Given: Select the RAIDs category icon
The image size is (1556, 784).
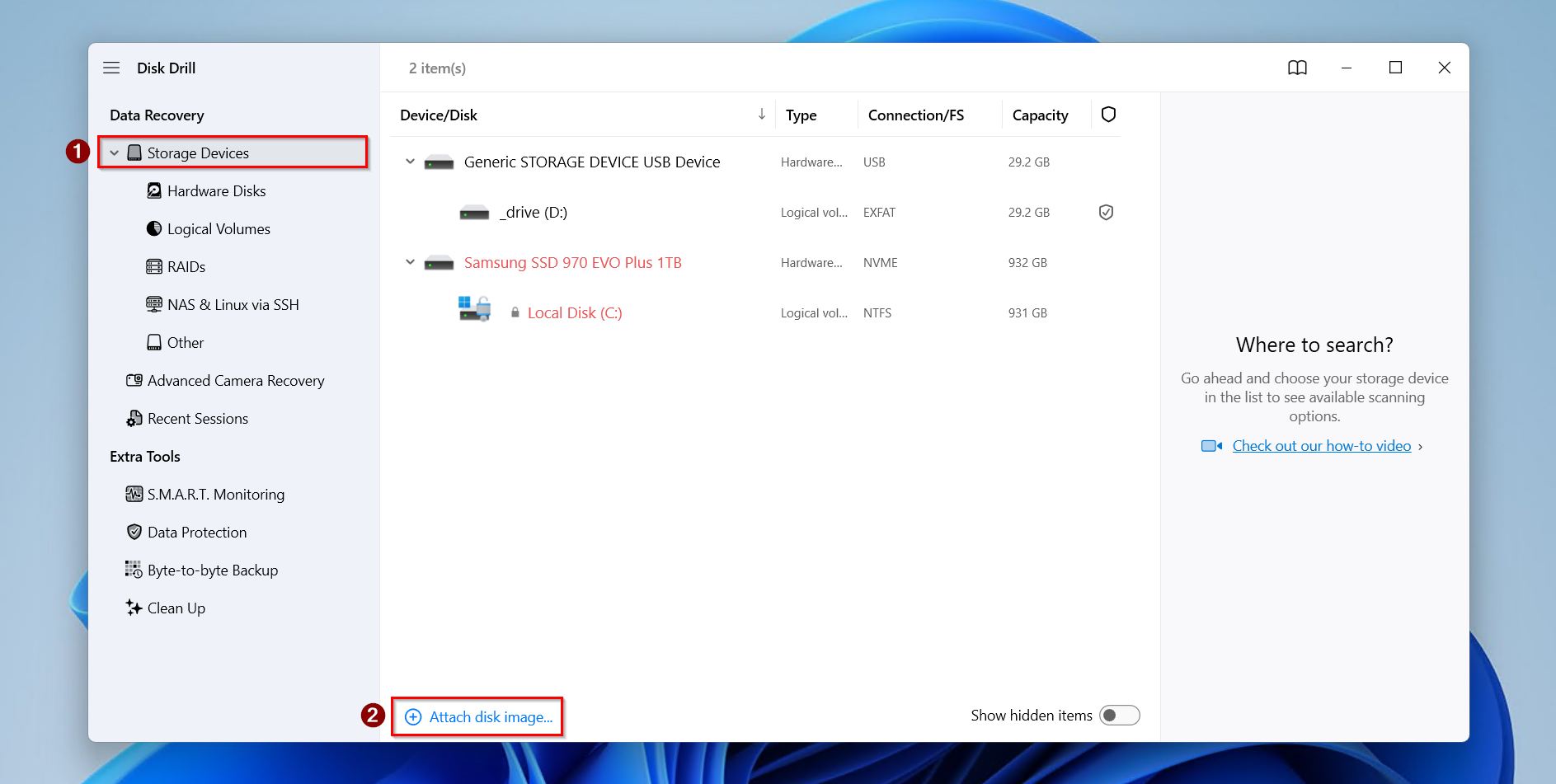Looking at the screenshot, I should (x=153, y=266).
